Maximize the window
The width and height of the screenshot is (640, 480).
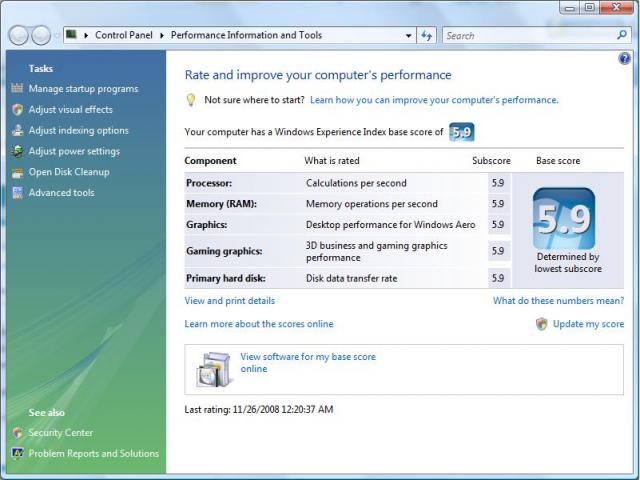tap(590, 7)
